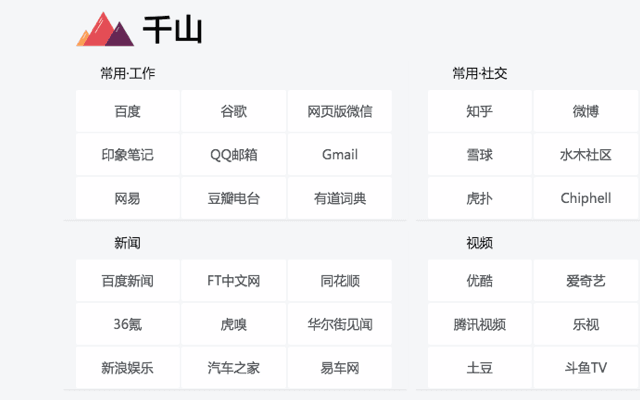Open the 雪球 link
The height and width of the screenshot is (400, 640).
click(x=480, y=155)
